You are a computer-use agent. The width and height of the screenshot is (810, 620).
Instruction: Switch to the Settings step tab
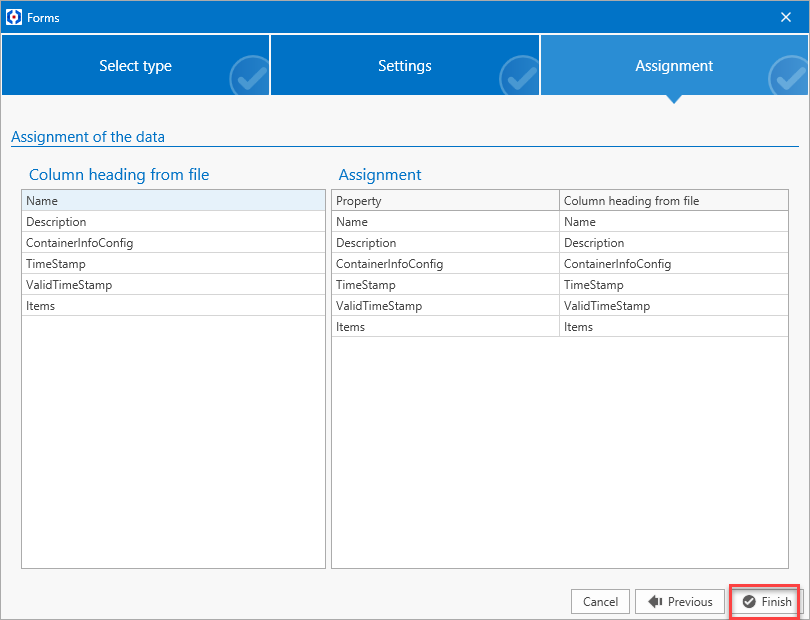[x=404, y=65]
